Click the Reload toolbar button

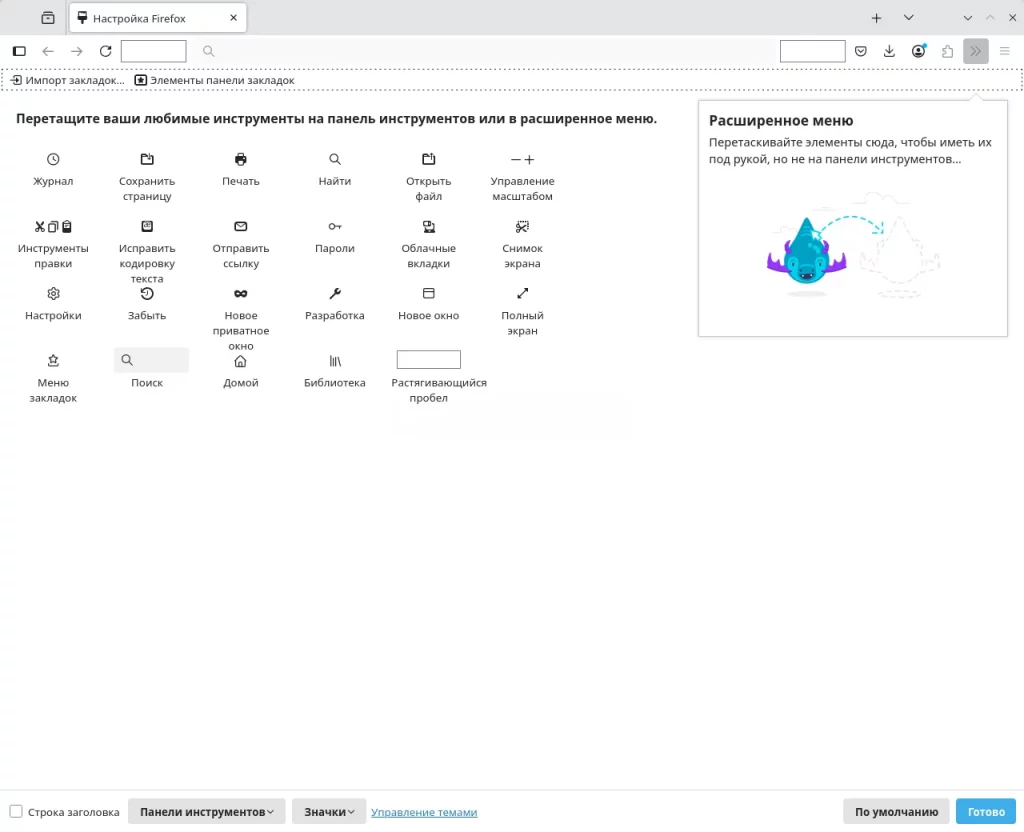pos(105,51)
